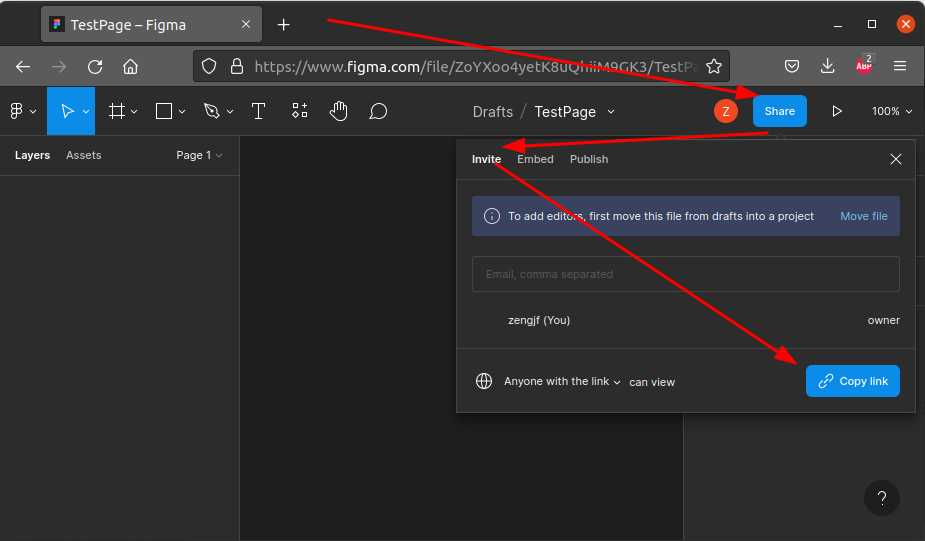Image resolution: width=925 pixels, height=541 pixels.
Task: Select the Comment tool
Action: (x=378, y=111)
